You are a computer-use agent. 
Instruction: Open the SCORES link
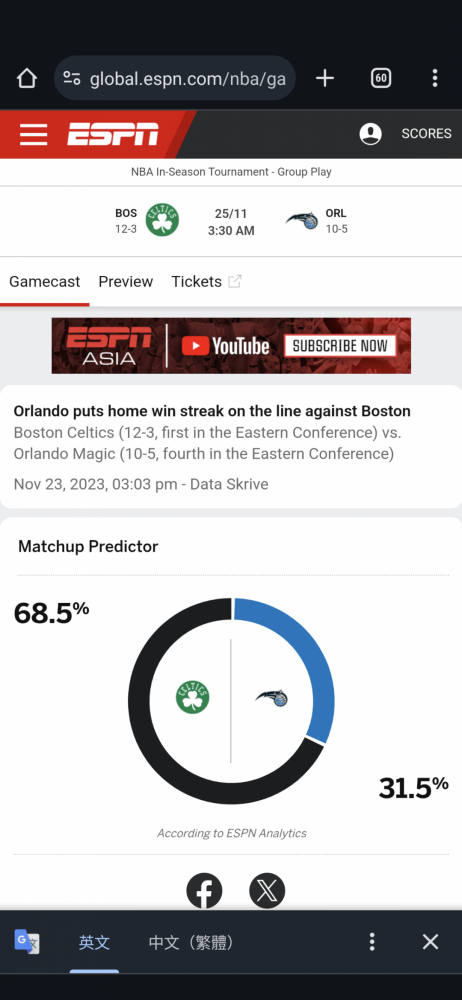[x=426, y=134]
